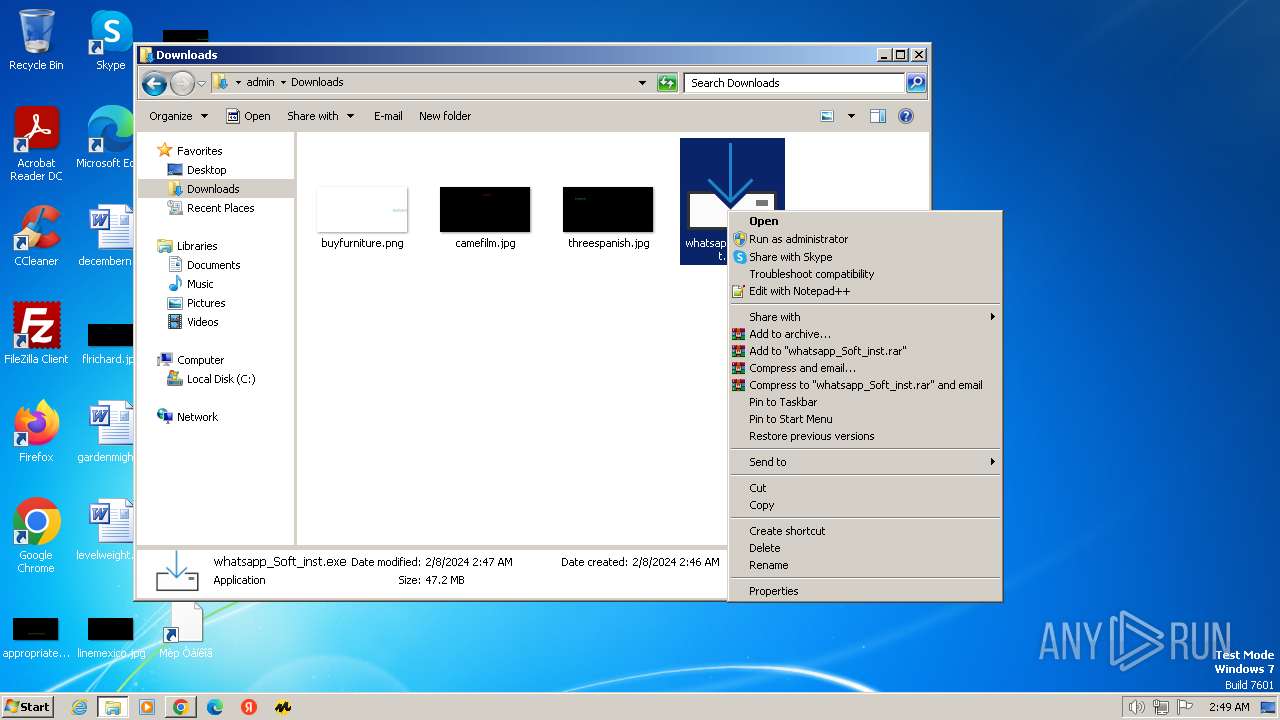Screen dimensions: 1280x720
Task: Click the volume speaker tray icon
Action: pos(1137,707)
